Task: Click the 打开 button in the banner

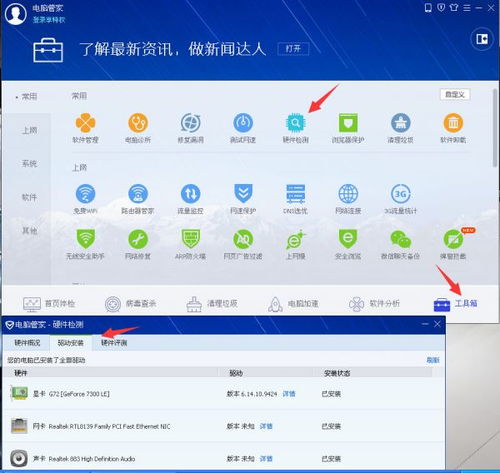Action: pyautogui.click(x=293, y=49)
